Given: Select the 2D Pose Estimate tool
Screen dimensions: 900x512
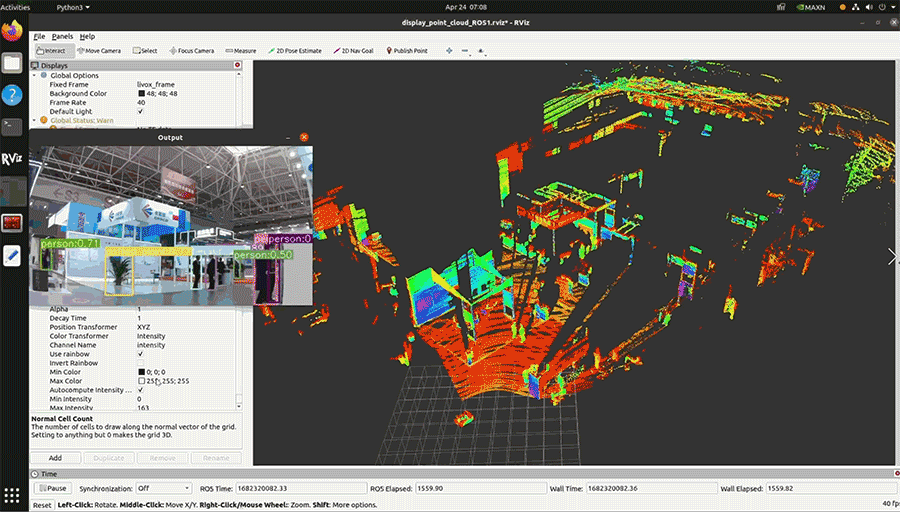Looking at the screenshot, I should coord(296,50).
